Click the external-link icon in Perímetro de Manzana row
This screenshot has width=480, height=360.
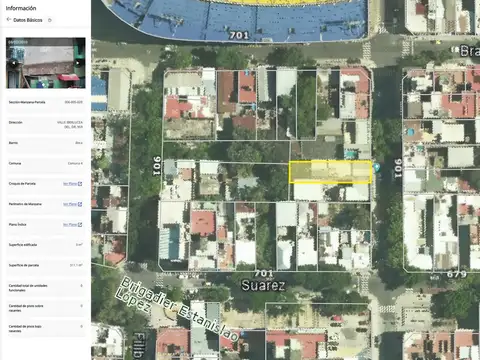80,204
